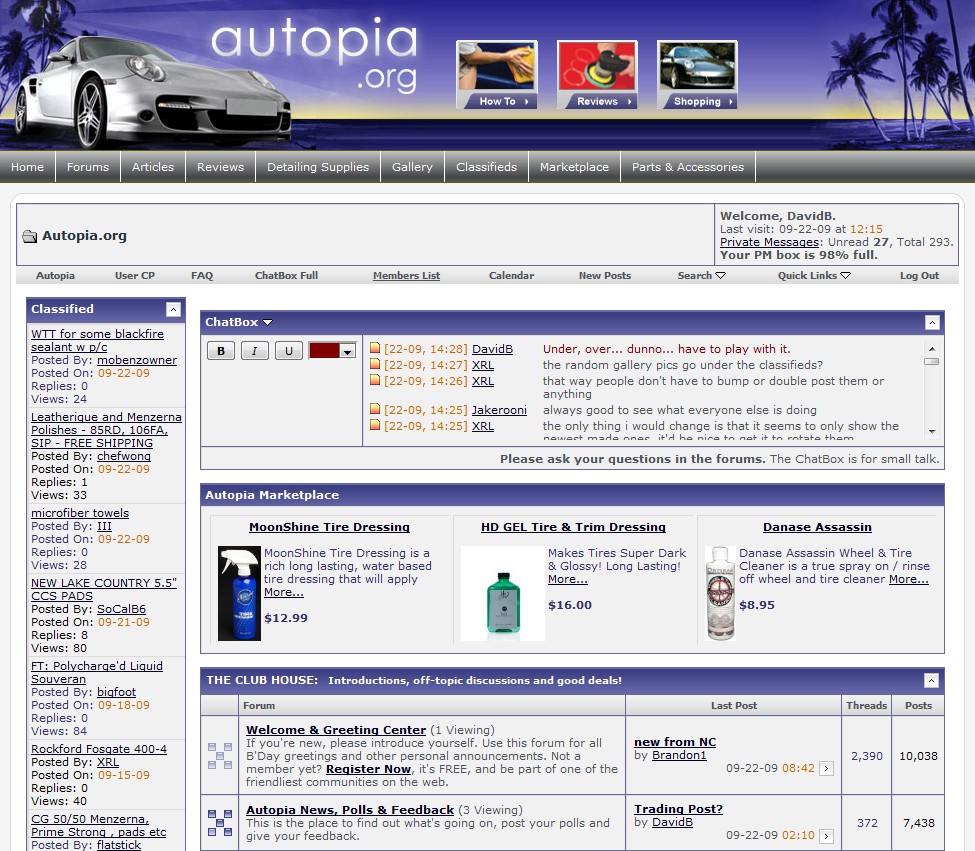Screen dimensions: 975x851
Task: Open the Articles navigation tab
Action: tap(153, 167)
